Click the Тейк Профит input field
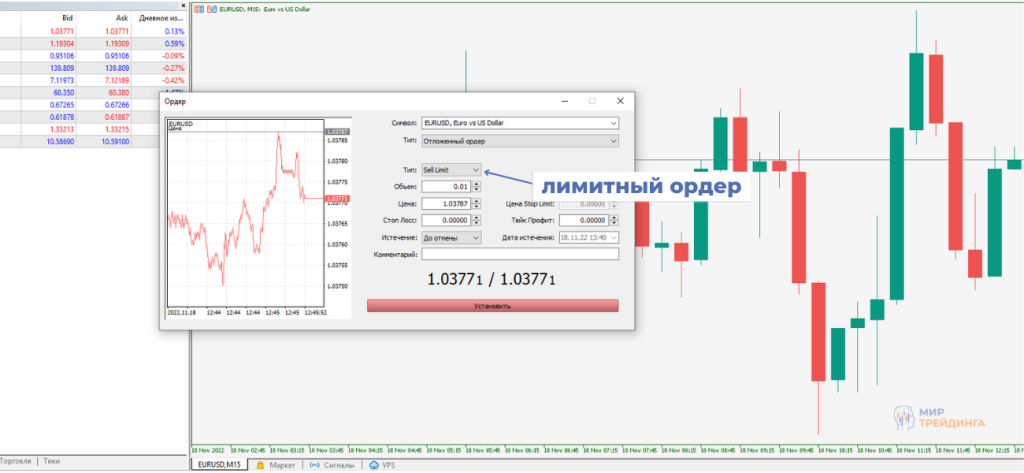The height and width of the screenshot is (473, 1024). pos(583,220)
